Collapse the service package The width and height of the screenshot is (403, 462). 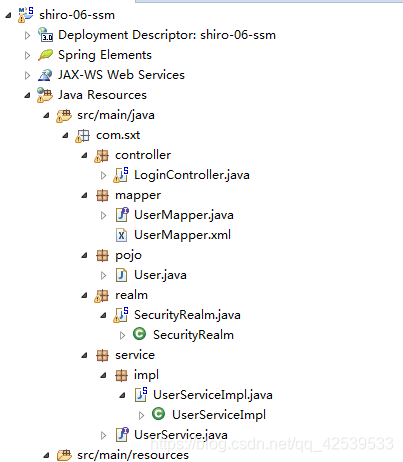click(84, 356)
